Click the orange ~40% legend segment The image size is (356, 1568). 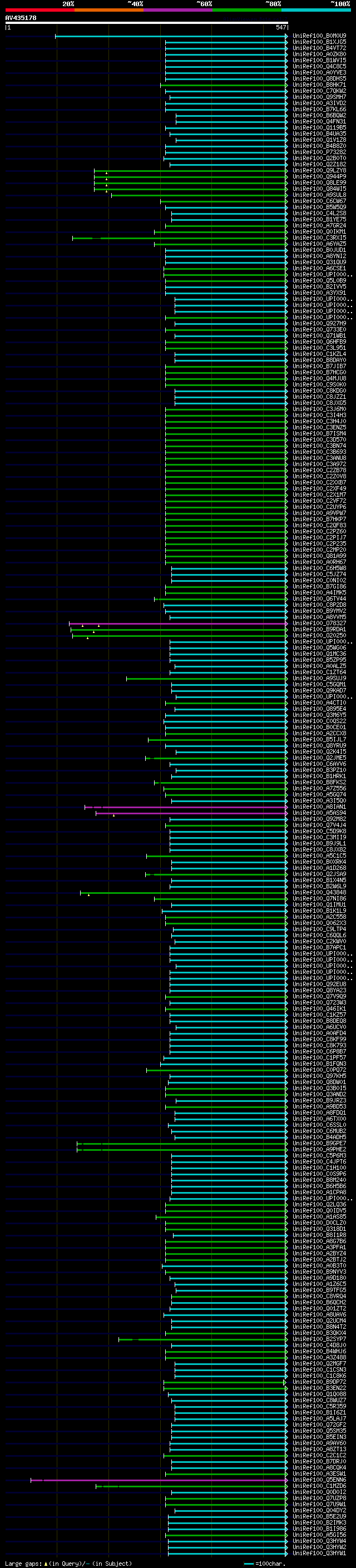109,10
